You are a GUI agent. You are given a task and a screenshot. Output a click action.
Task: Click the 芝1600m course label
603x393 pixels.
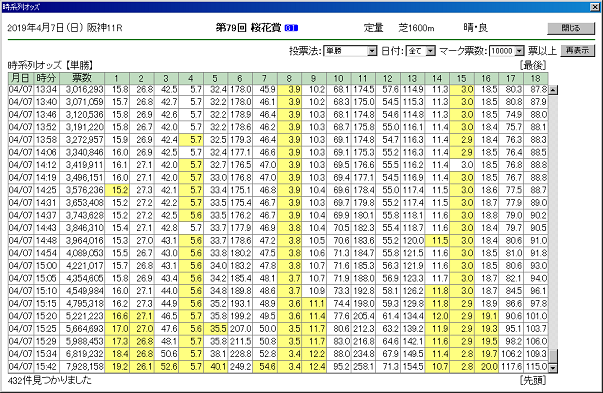[416, 28]
